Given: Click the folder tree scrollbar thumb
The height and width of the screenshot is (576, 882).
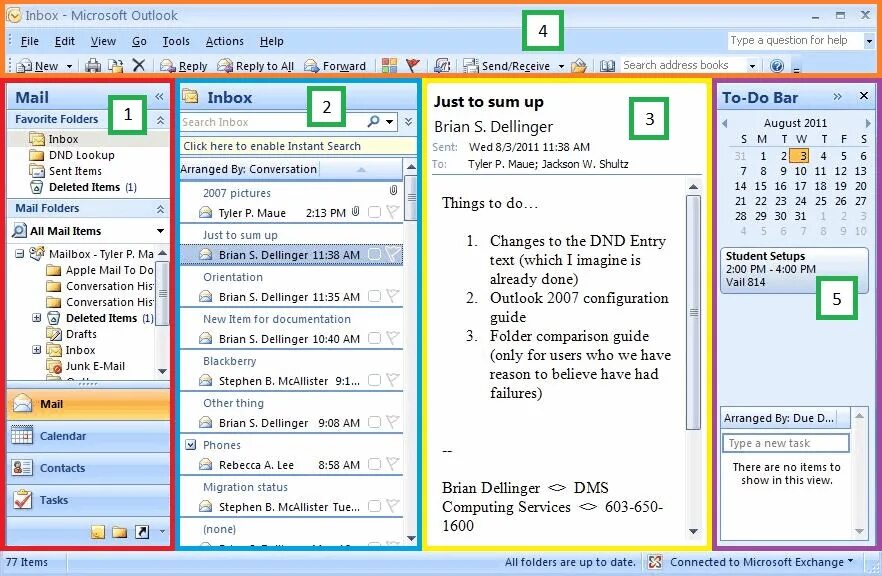Looking at the screenshot, I should [x=163, y=293].
